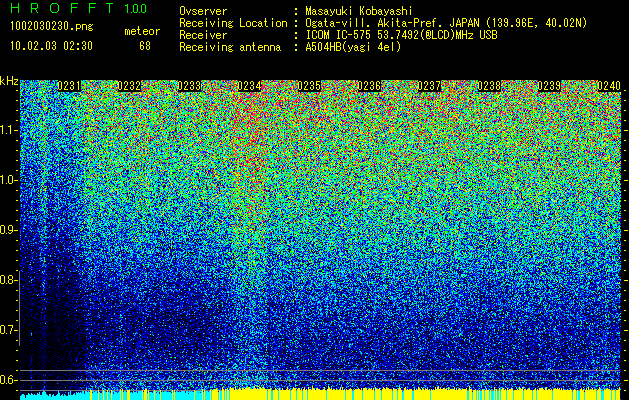
Task: Click the 0.9 frequency axis label
Action: point(8,230)
